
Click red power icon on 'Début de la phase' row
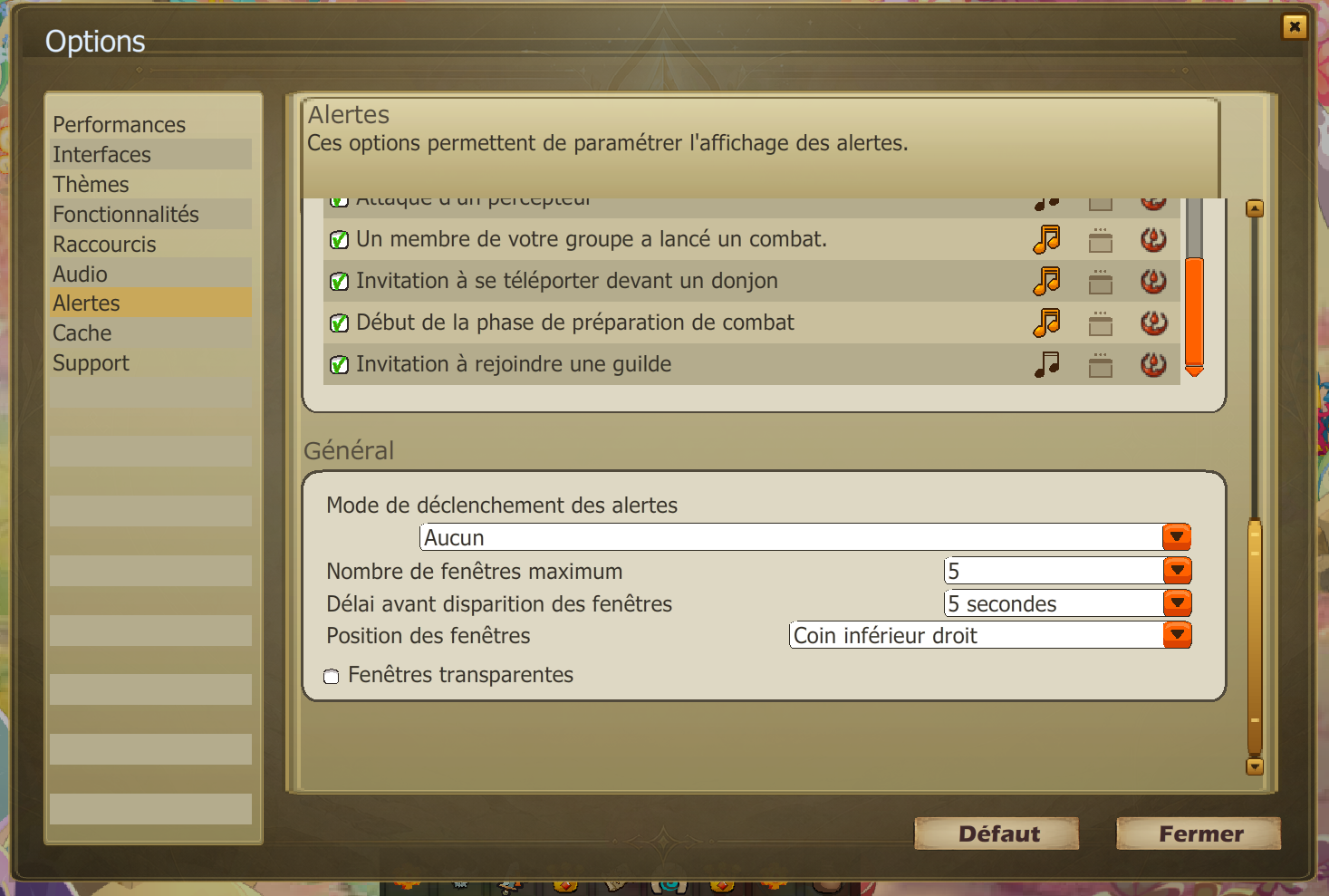[x=1153, y=323]
